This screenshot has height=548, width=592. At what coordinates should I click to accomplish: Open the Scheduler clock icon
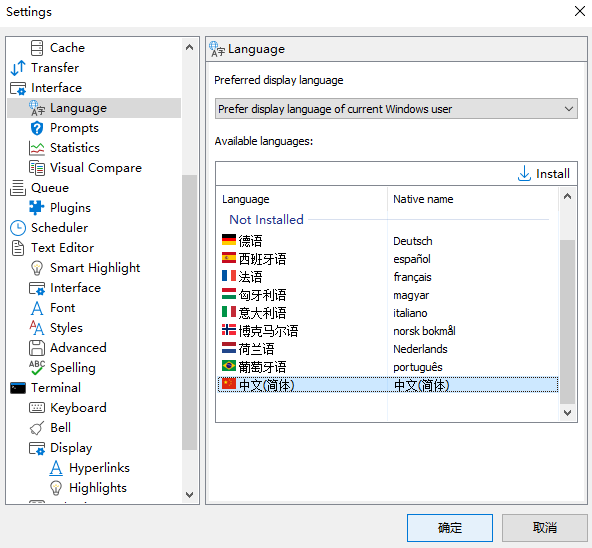pos(18,228)
